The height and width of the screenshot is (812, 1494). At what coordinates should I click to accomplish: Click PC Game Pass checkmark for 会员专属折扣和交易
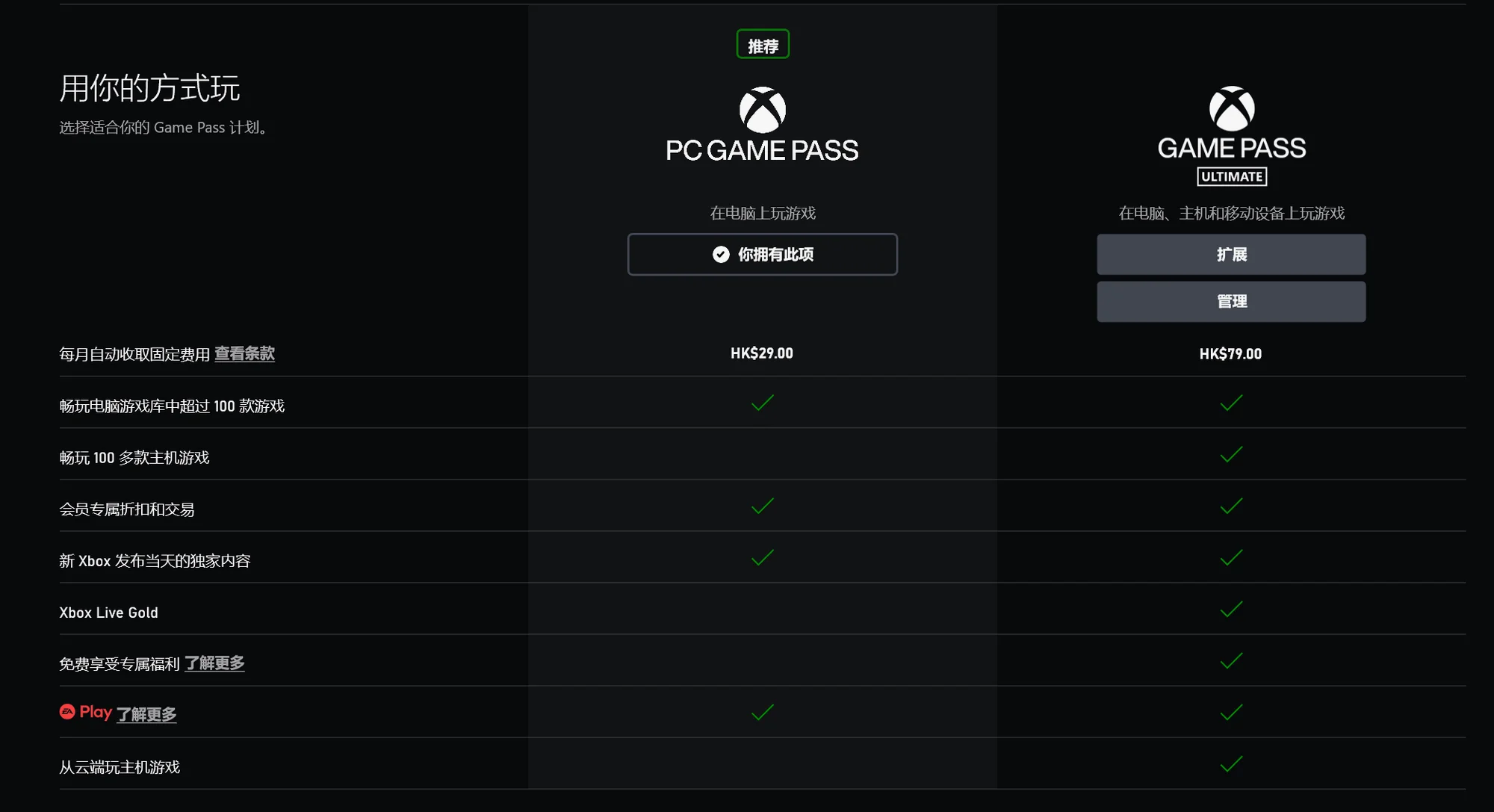point(762,506)
